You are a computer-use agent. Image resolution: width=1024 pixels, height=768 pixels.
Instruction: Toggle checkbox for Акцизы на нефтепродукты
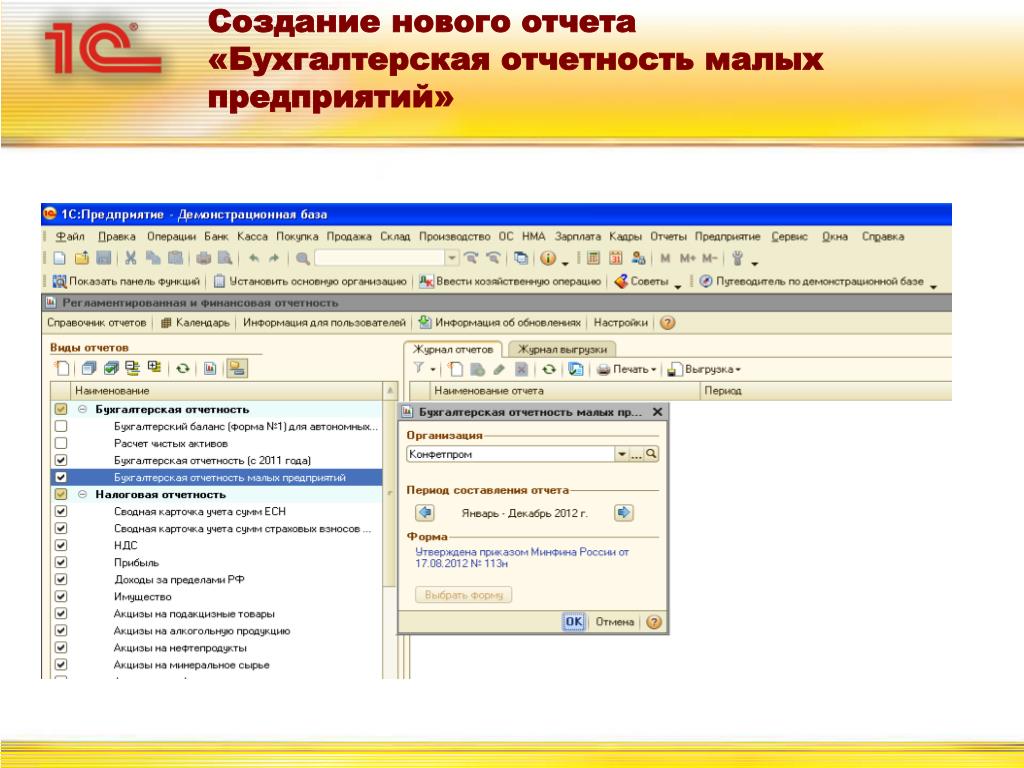coord(61,647)
